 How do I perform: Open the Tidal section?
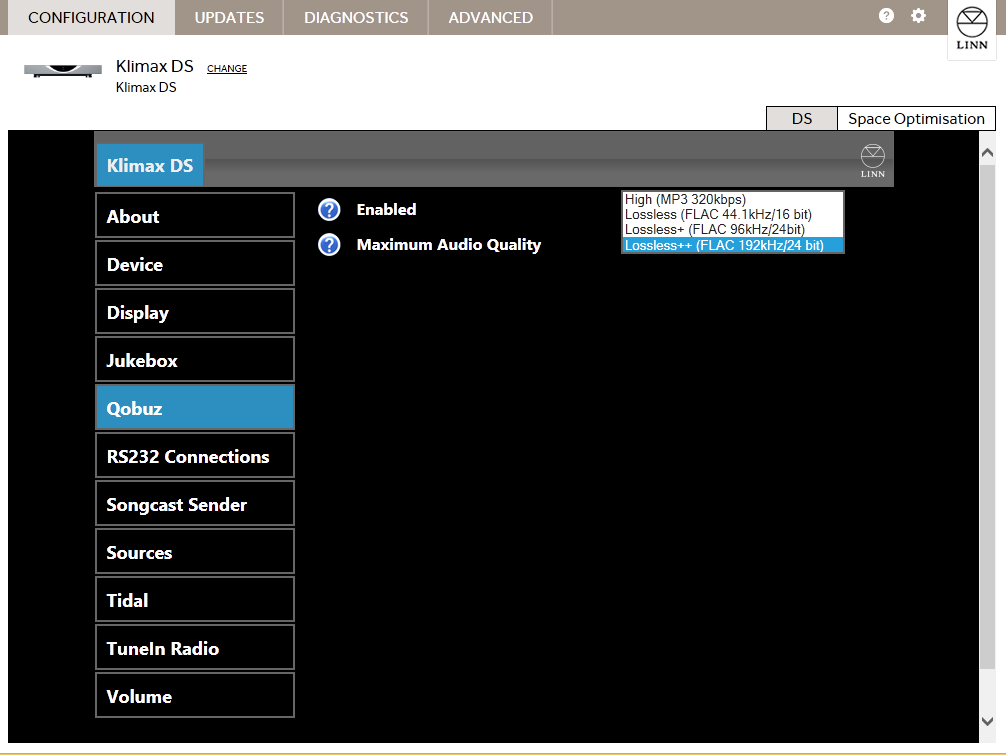click(x=195, y=600)
